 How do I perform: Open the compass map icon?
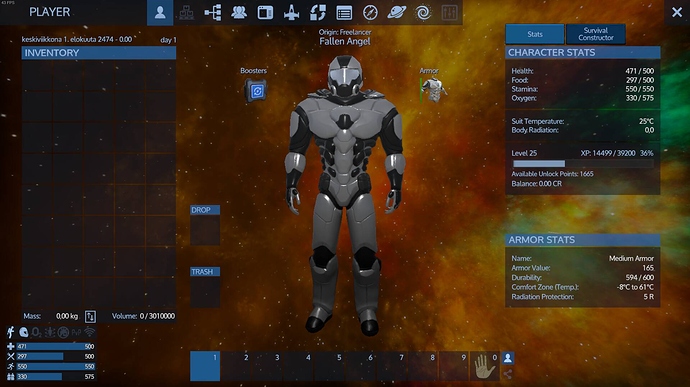click(x=370, y=13)
